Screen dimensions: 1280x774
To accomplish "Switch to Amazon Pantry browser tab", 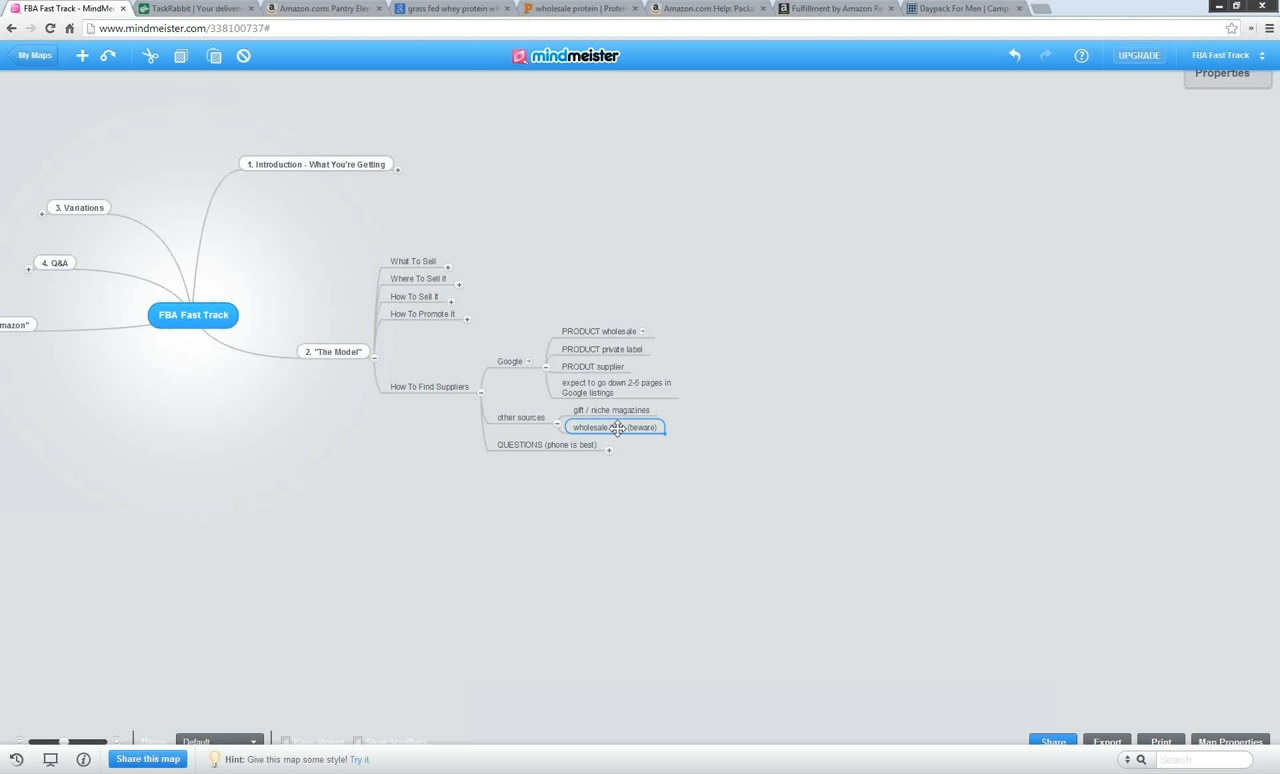I will click(x=325, y=8).
